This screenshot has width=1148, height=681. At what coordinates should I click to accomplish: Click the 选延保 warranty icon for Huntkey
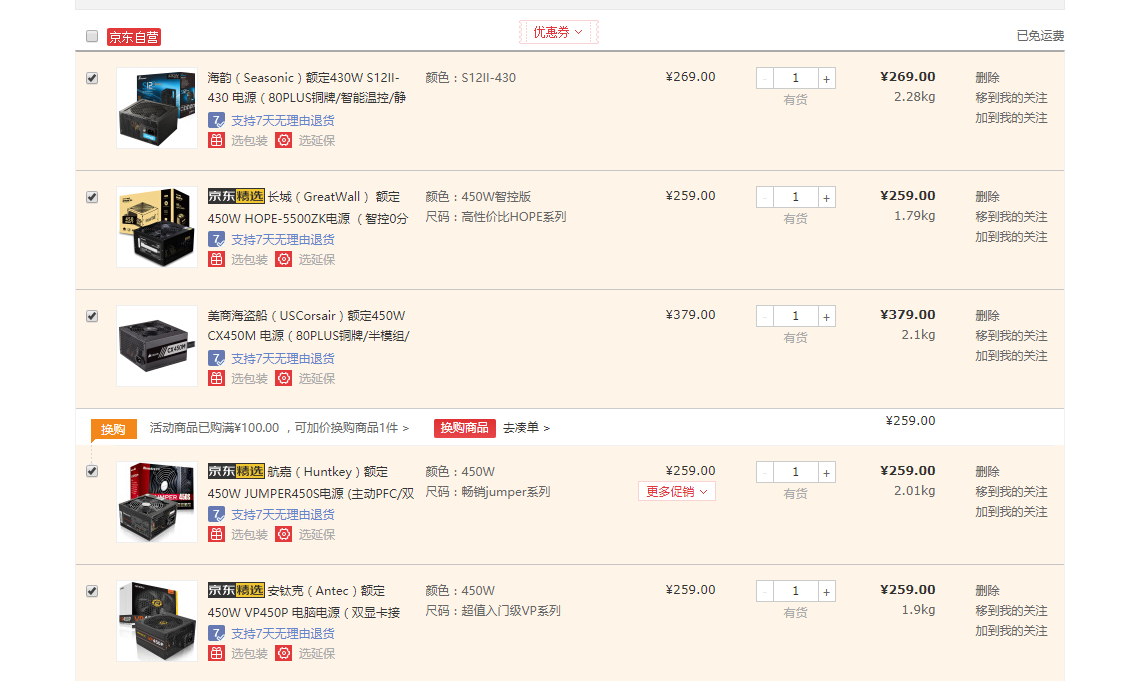pyautogui.click(x=283, y=535)
